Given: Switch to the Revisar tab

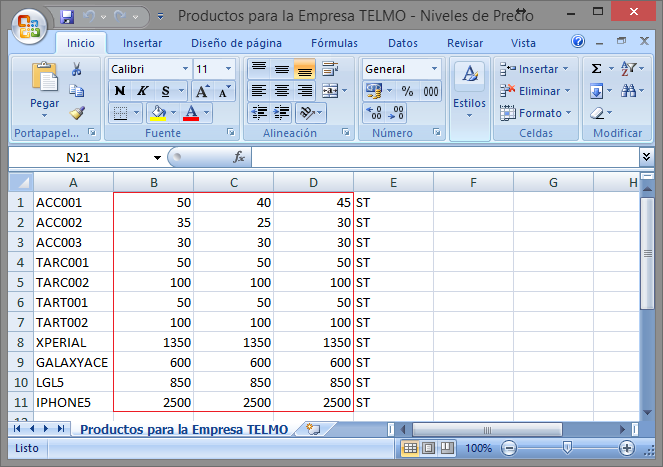Looking at the screenshot, I should click(465, 43).
